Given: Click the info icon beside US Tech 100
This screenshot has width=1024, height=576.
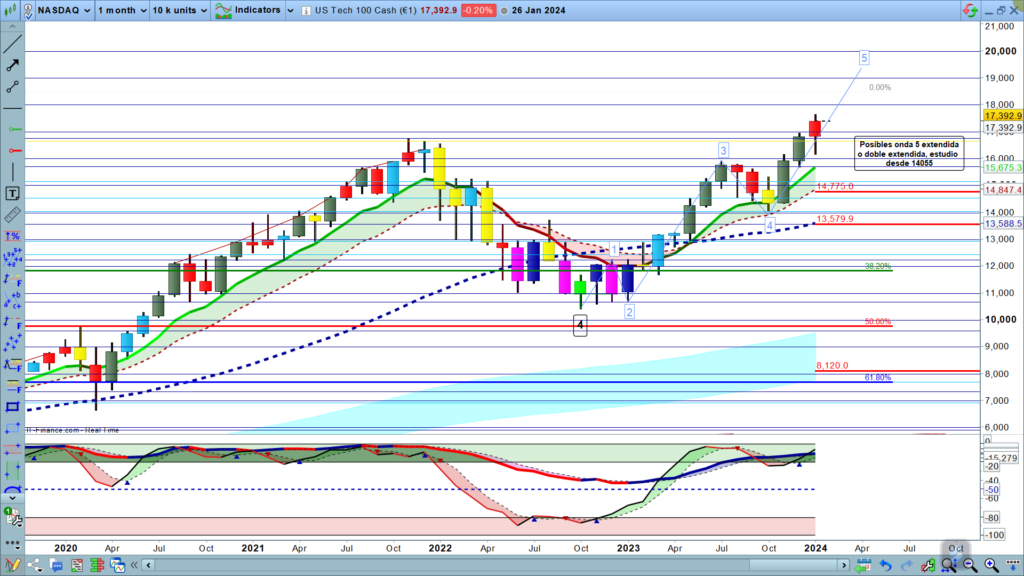Looking at the screenshot, I should click(x=304, y=11).
